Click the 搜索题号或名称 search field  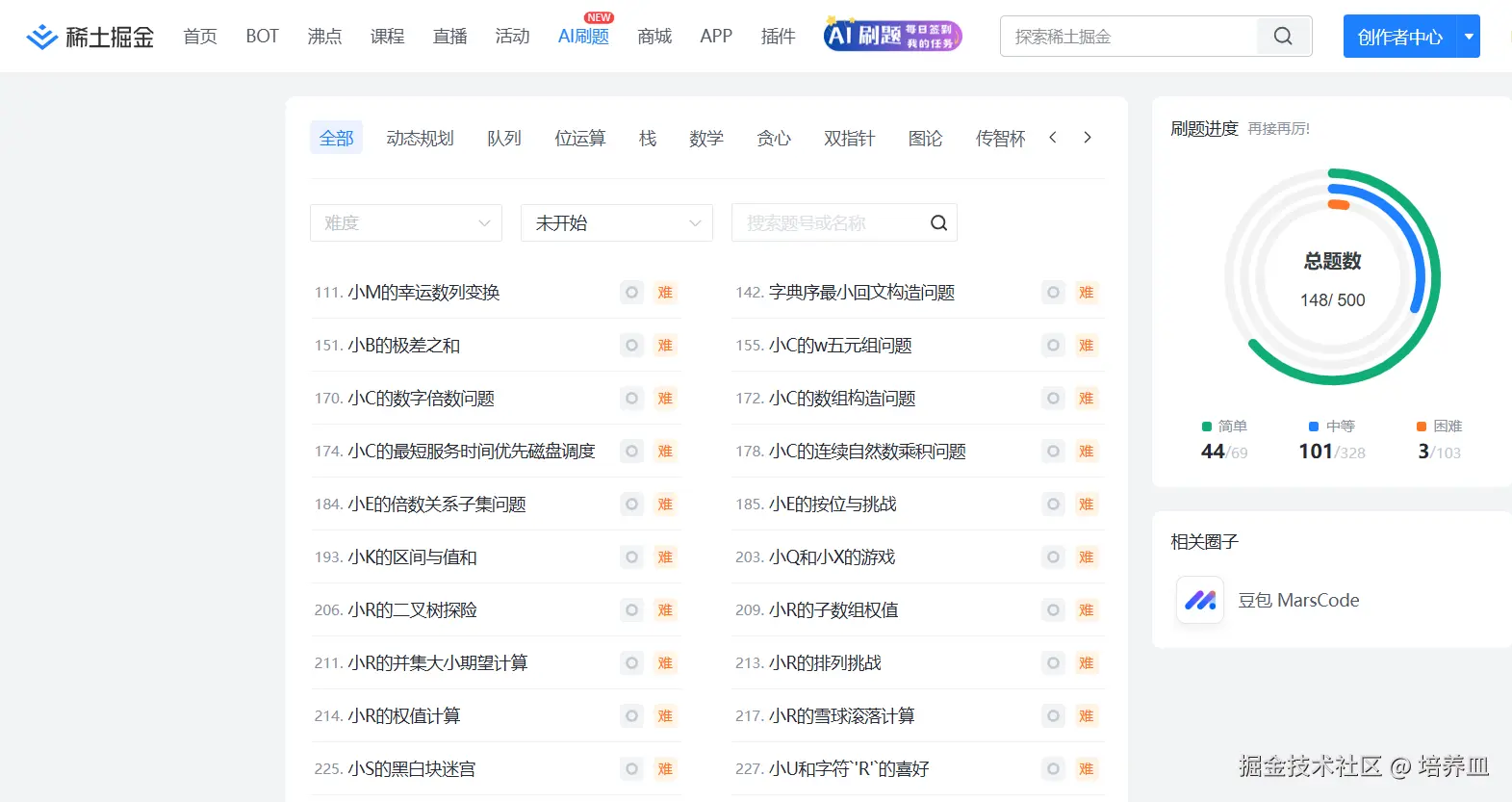click(x=828, y=223)
